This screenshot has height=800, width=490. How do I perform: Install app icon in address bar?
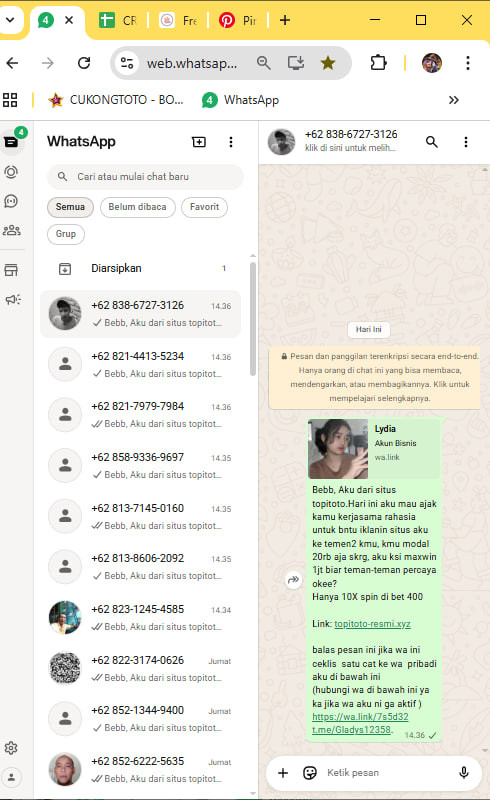[296, 63]
